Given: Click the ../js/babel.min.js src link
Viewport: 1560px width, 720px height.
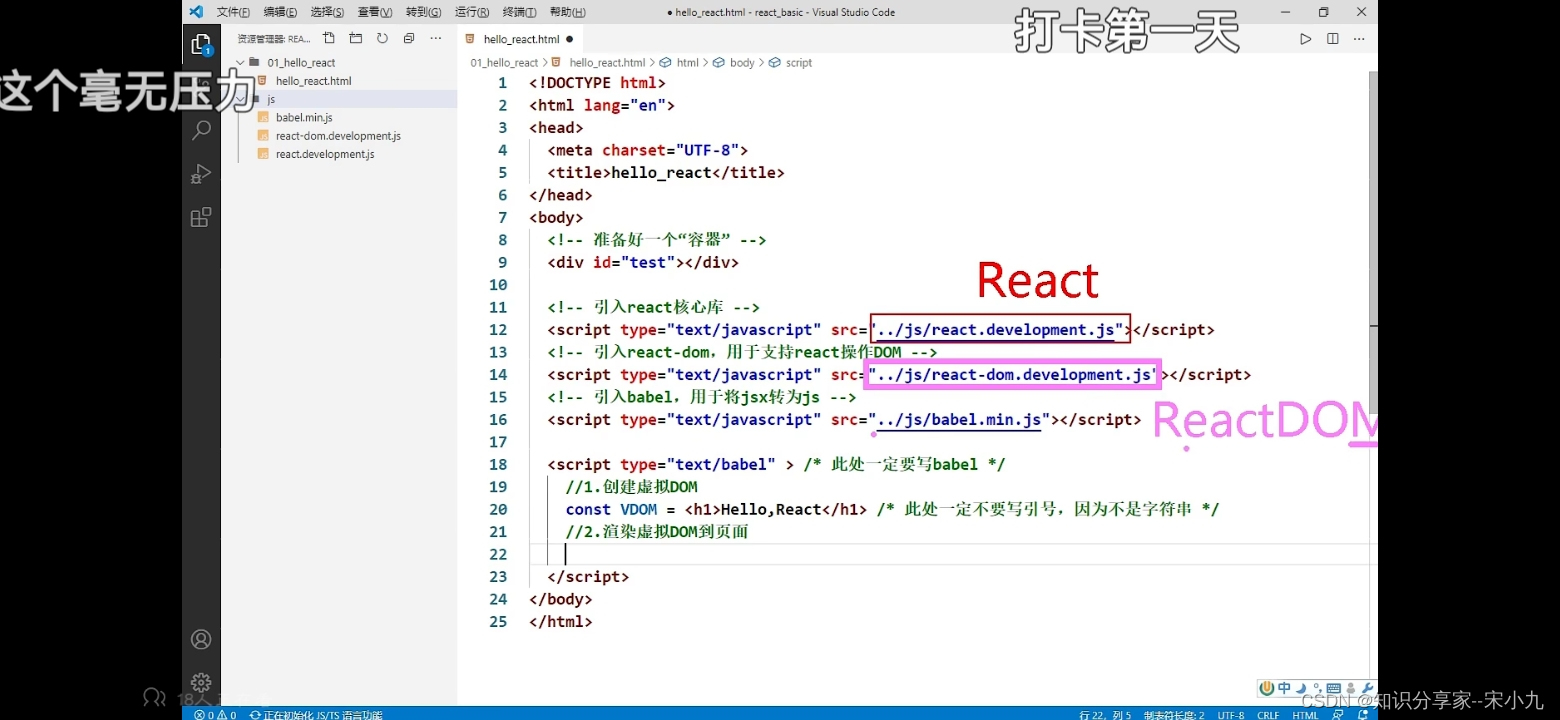Looking at the screenshot, I should (959, 420).
